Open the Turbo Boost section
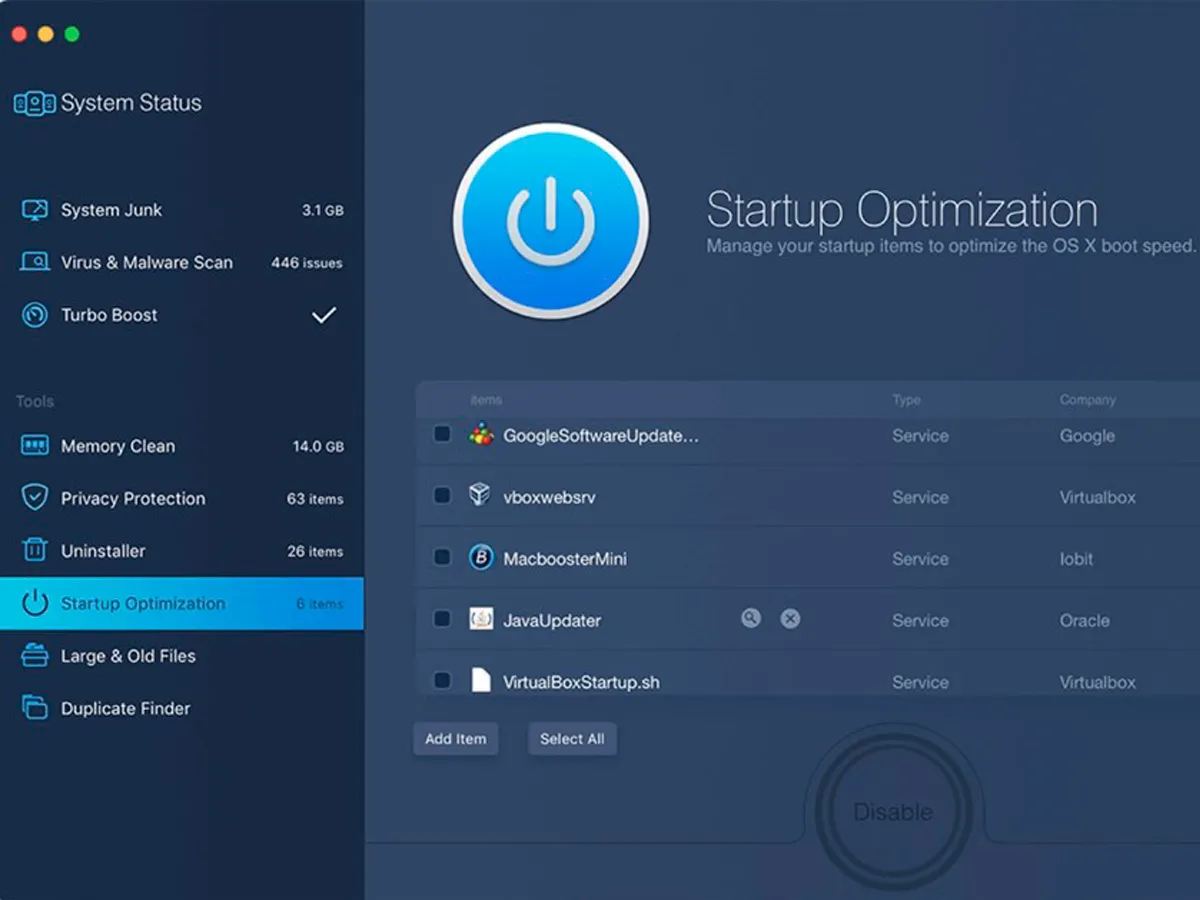The image size is (1200, 900). click(x=182, y=315)
